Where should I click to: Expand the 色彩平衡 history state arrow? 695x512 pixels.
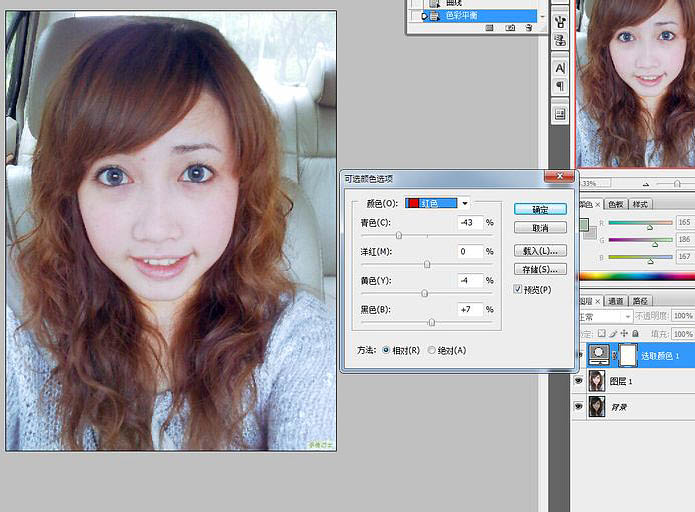coord(424,16)
